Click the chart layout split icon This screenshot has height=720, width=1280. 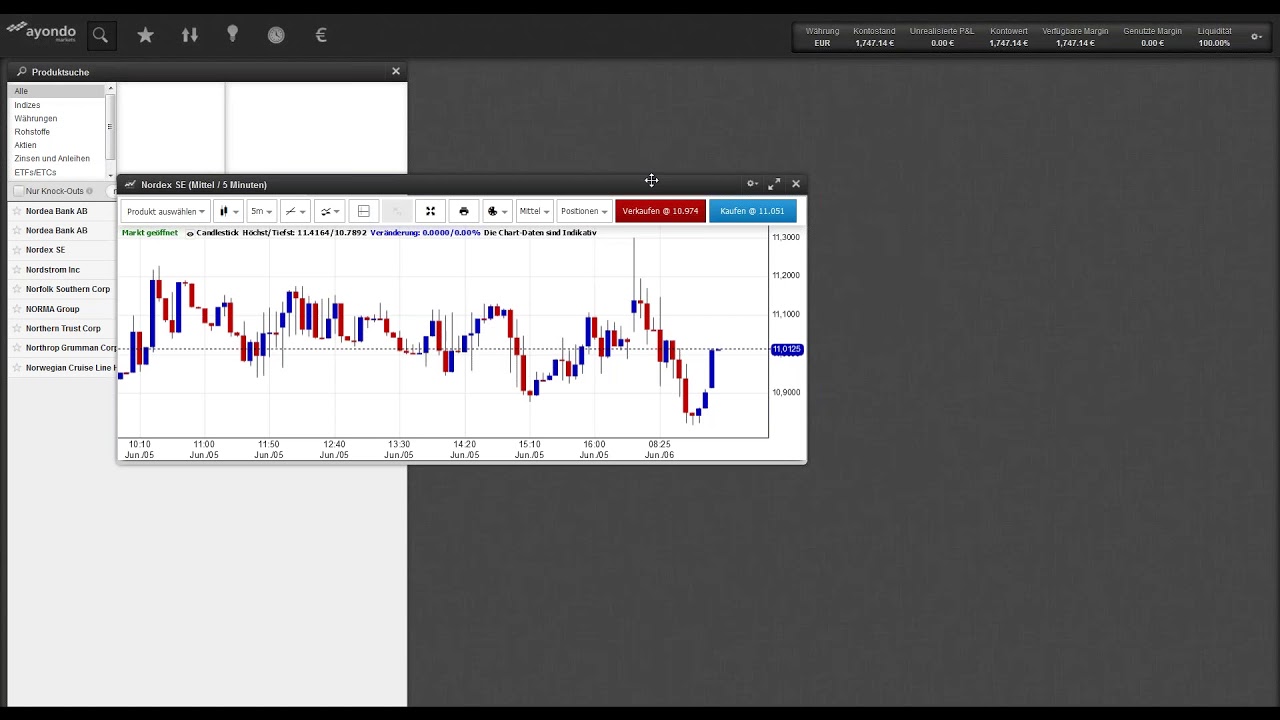[364, 211]
